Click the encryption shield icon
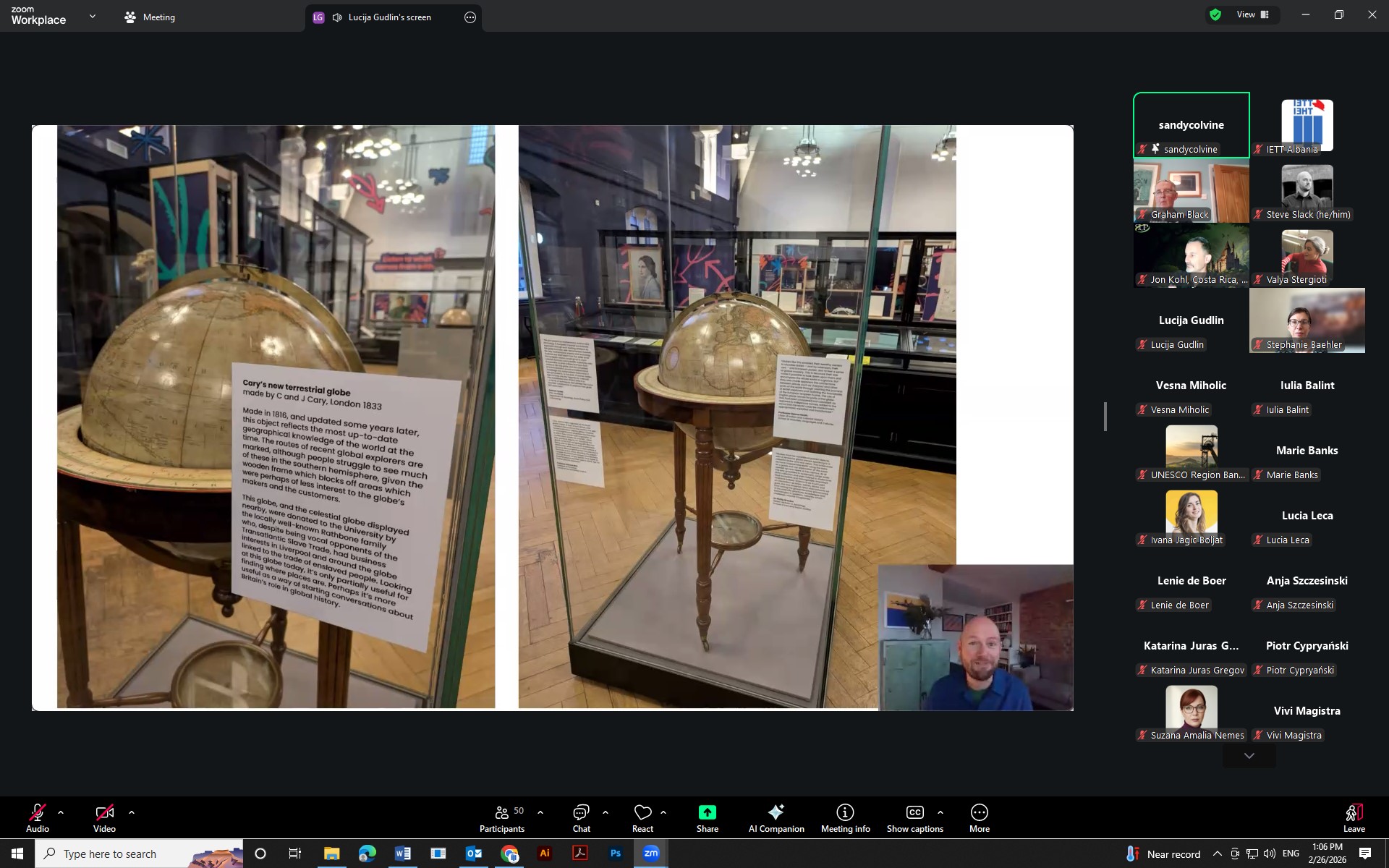Viewport: 1389px width, 868px height. pos(1215,14)
